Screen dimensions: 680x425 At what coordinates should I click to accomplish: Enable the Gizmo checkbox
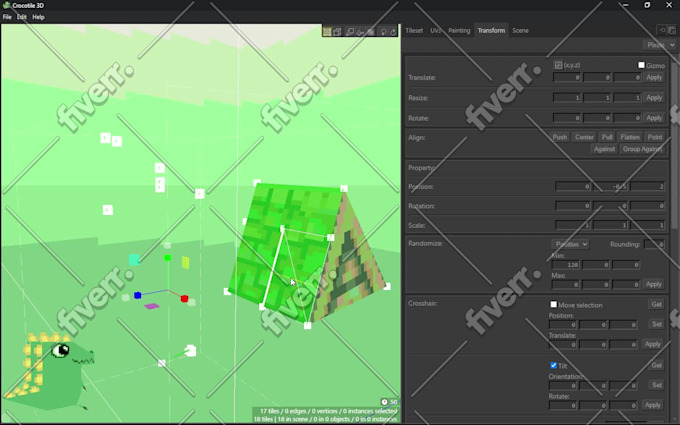click(x=641, y=65)
